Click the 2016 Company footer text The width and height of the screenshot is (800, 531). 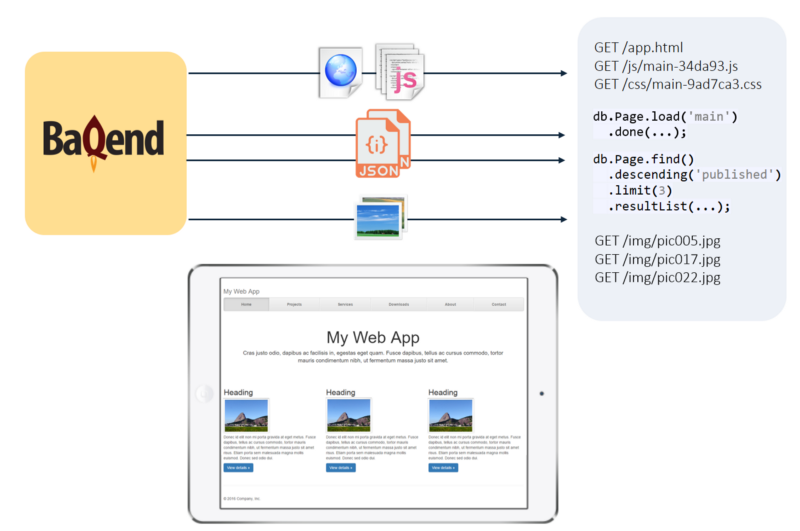242,499
